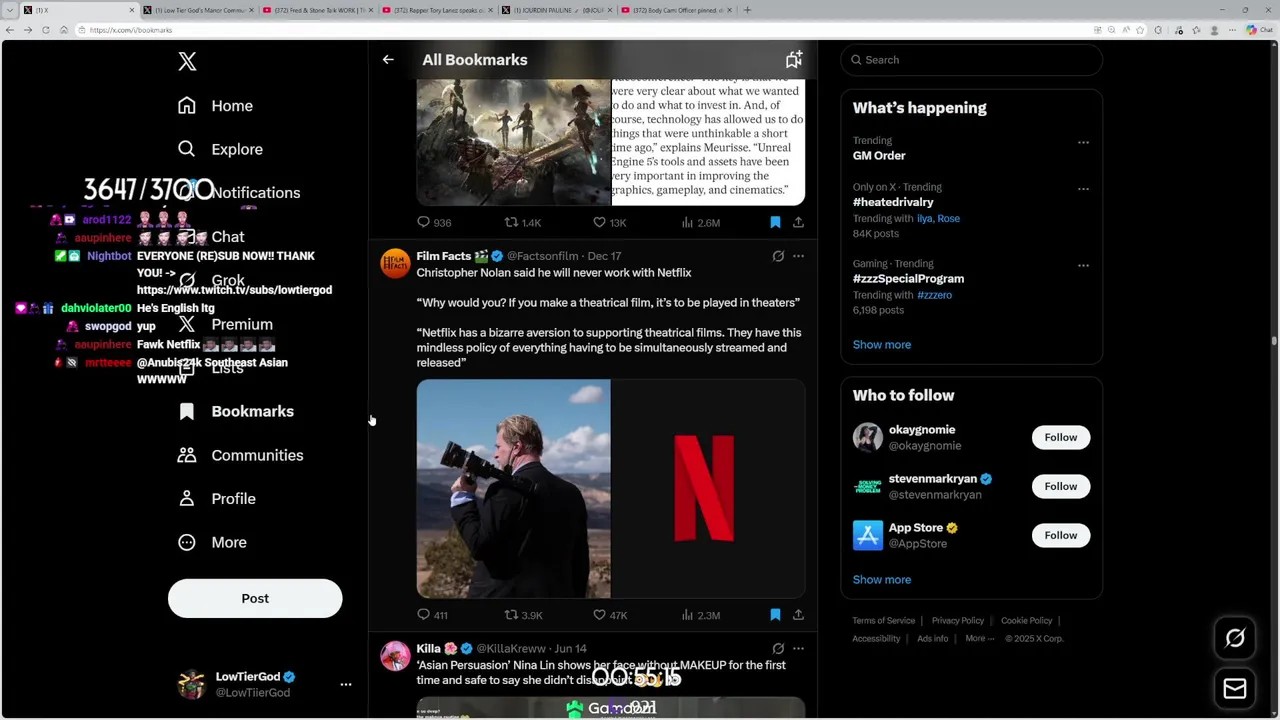Open the Christopher Nolan photo
Viewport: 1280px width, 720px height.
pos(513,489)
